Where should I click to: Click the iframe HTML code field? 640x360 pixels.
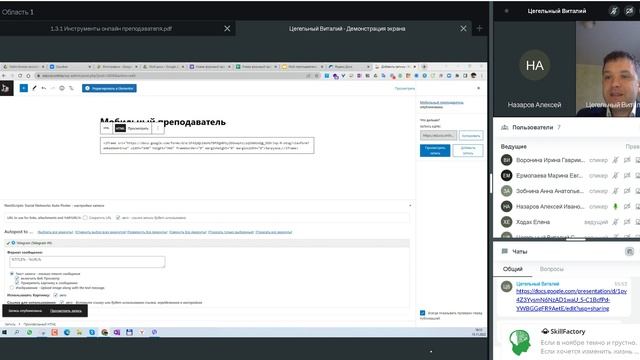[207, 145]
